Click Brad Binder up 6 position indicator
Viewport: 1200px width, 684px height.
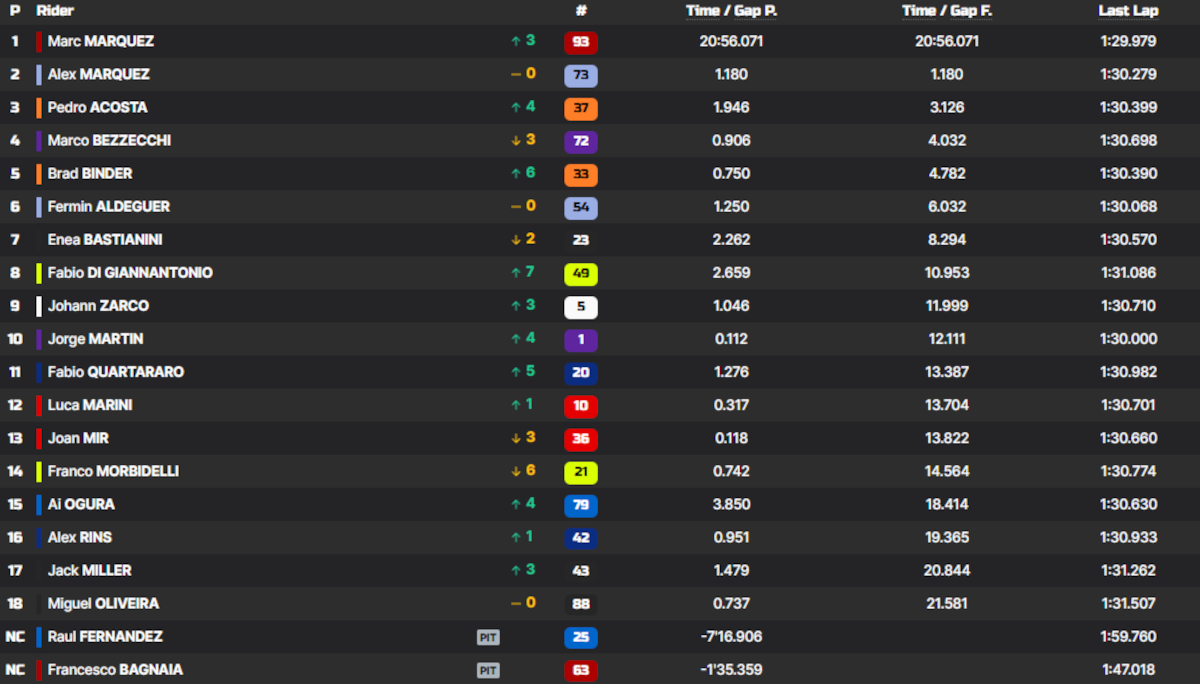523,173
